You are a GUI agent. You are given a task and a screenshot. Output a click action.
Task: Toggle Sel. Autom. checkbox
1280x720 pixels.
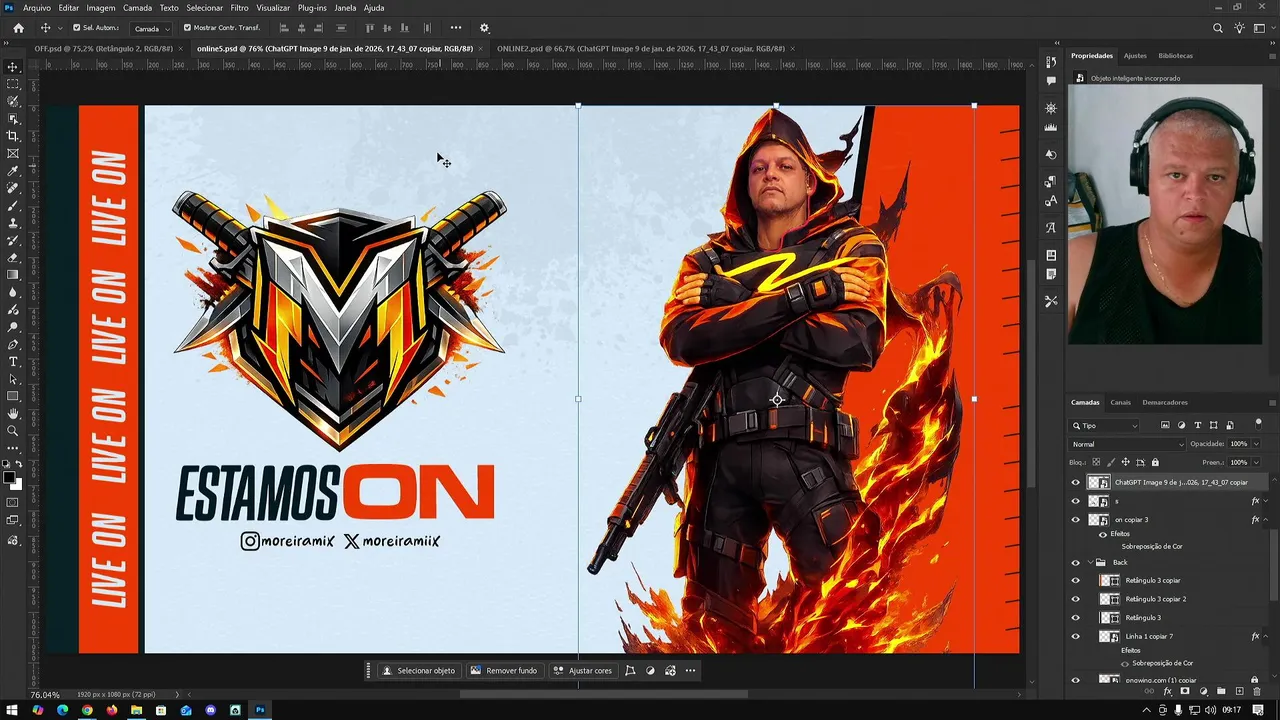[x=77, y=28]
